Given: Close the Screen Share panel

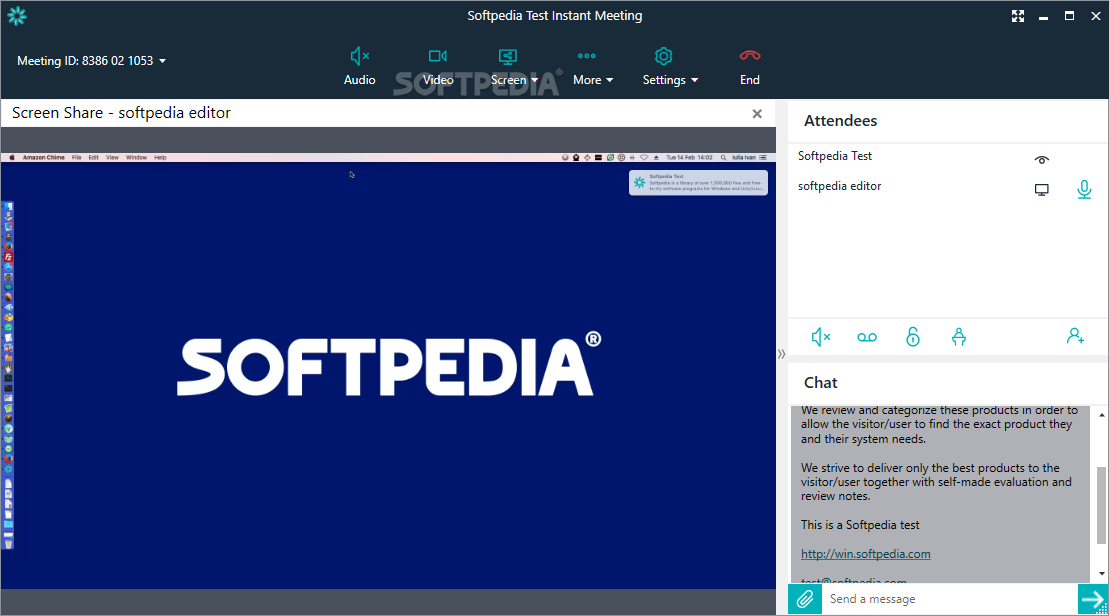Looking at the screenshot, I should (x=757, y=114).
